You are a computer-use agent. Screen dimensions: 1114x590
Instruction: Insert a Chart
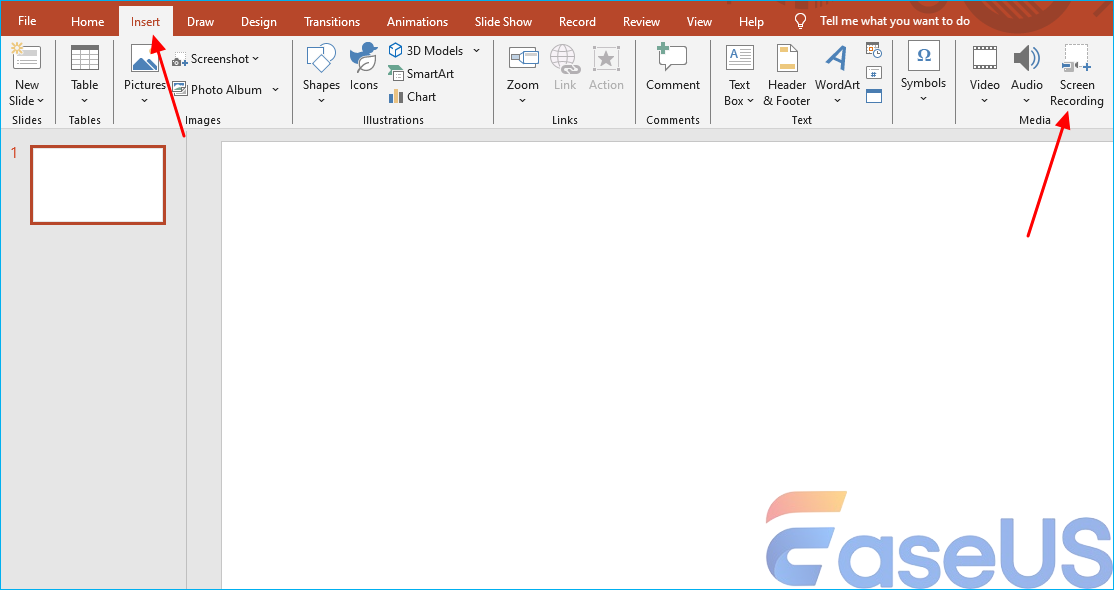(413, 97)
